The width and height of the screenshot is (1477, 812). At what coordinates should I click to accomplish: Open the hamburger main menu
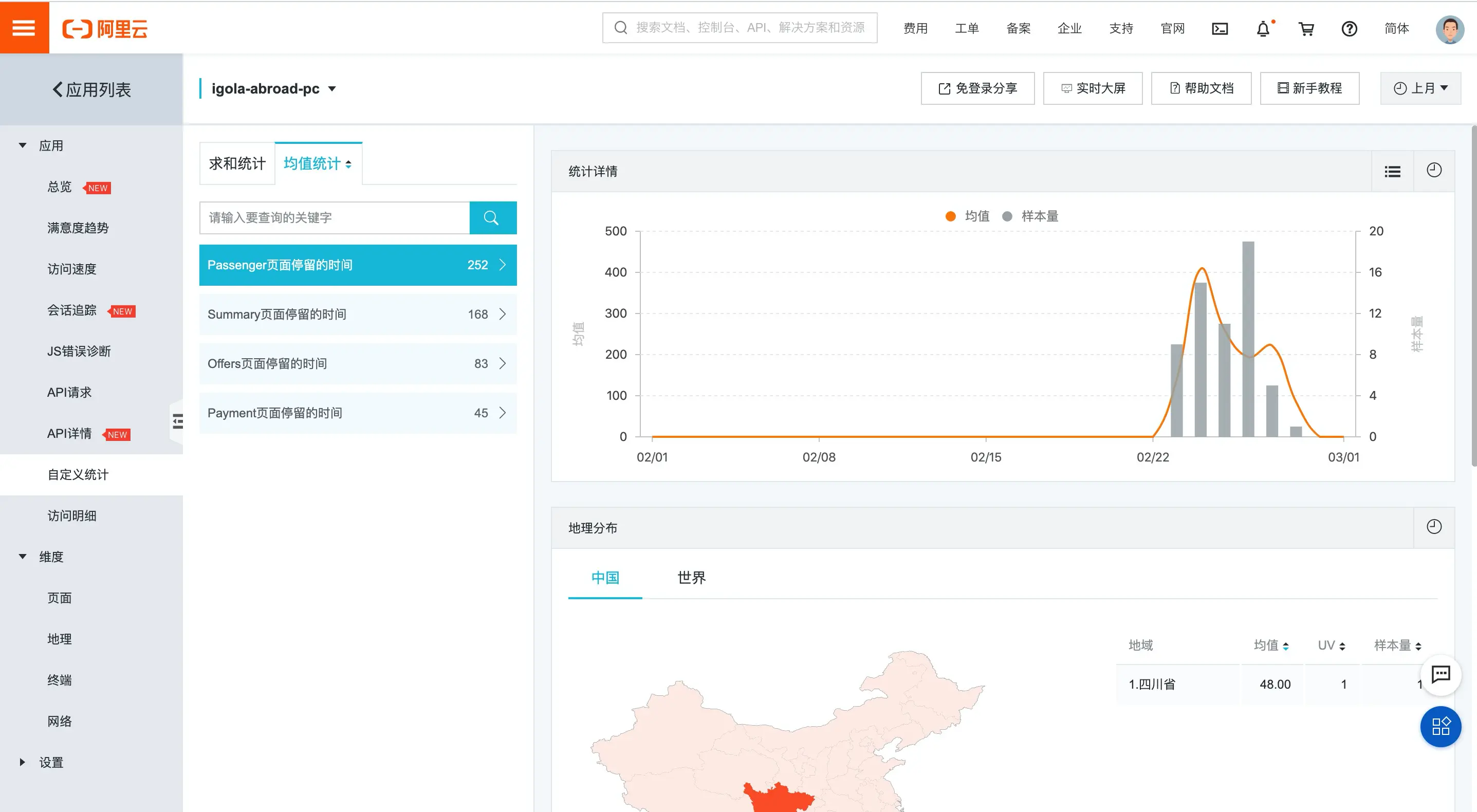[x=24, y=27]
